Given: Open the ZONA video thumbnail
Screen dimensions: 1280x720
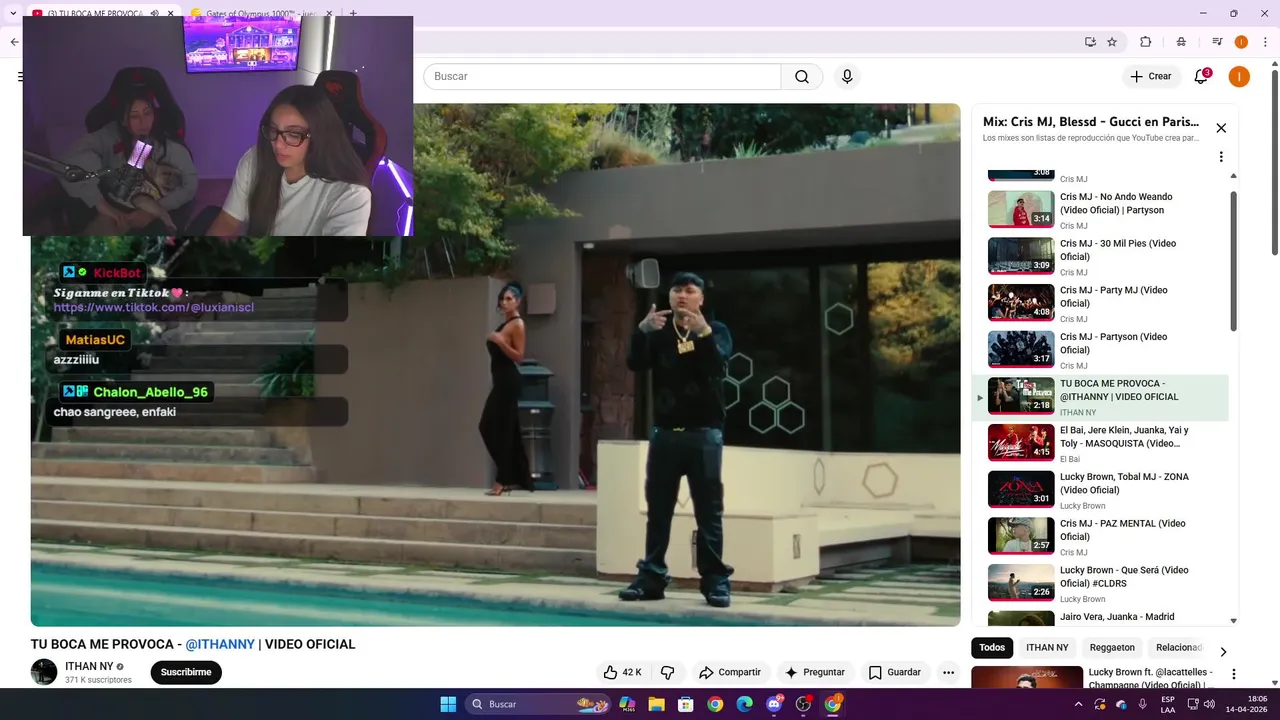Looking at the screenshot, I should click(x=1021, y=489).
